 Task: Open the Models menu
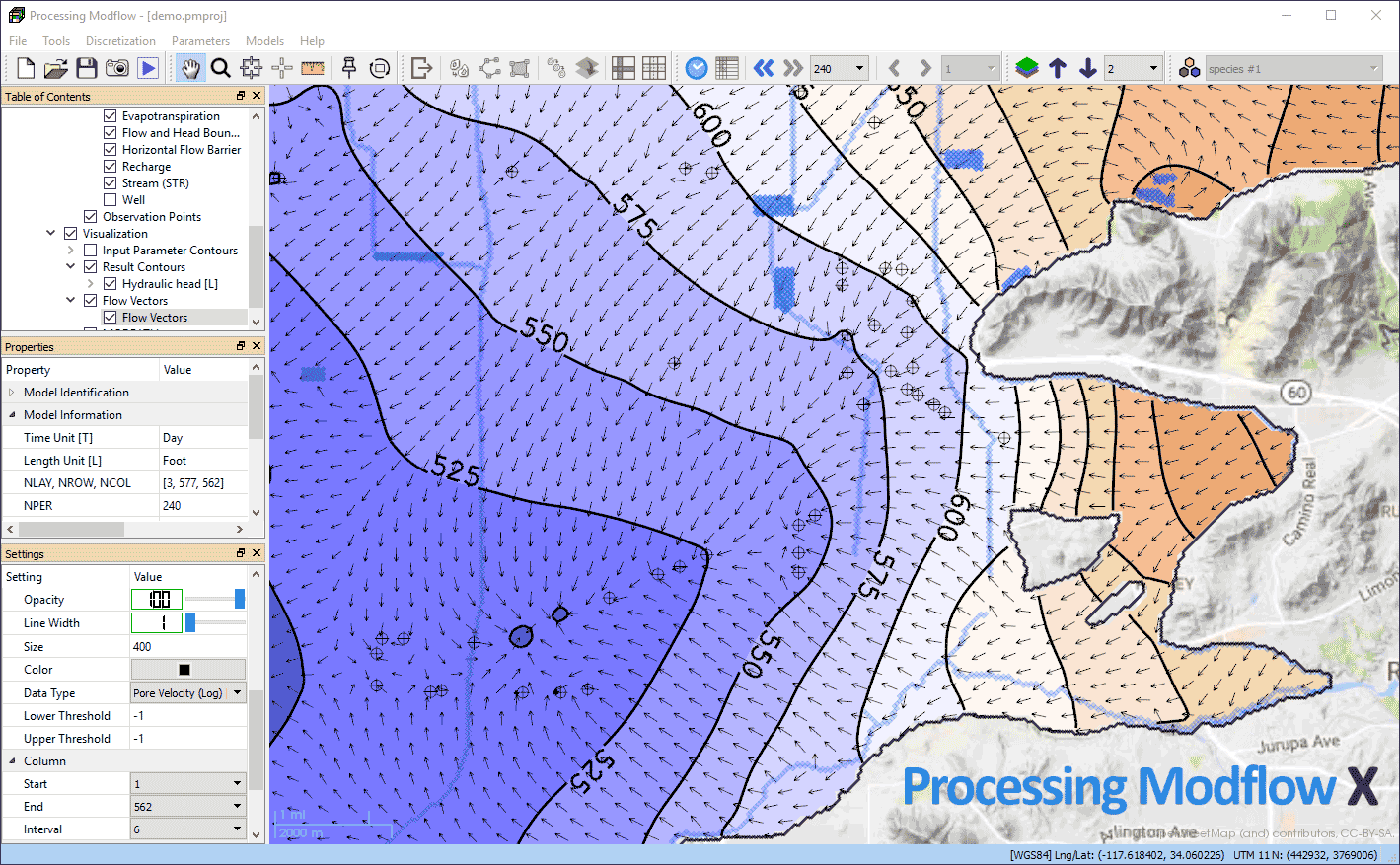(264, 41)
